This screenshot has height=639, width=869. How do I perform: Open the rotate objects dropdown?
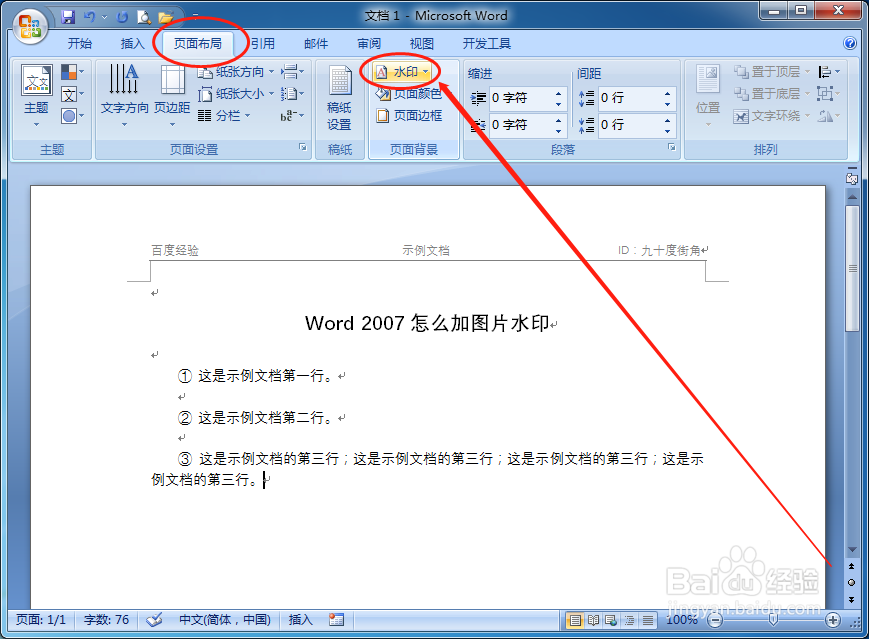829,116
